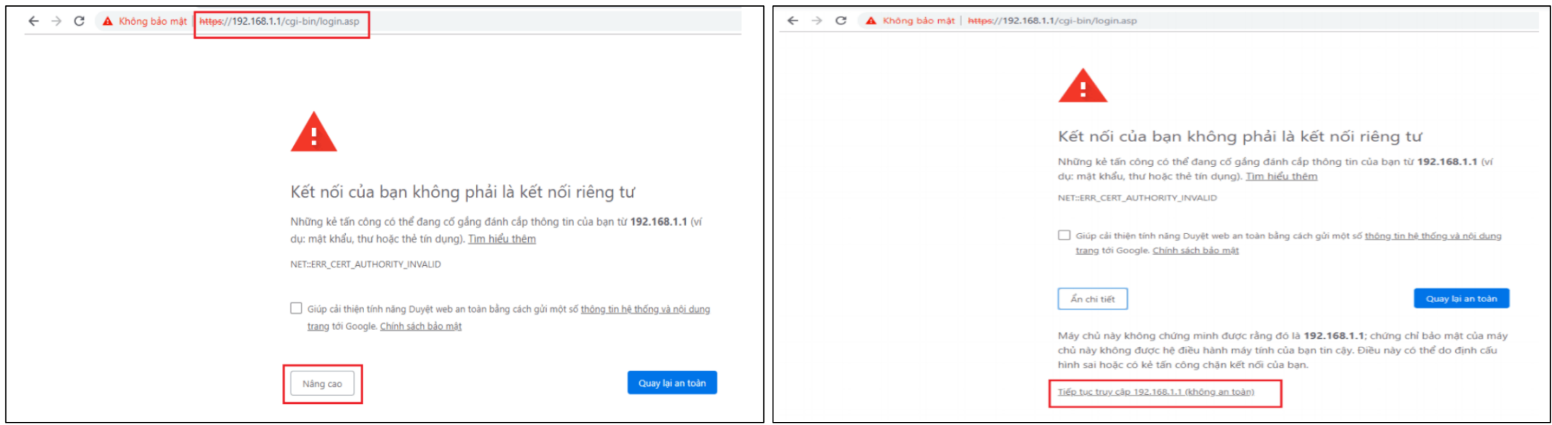The width and height of the screenshot is (1552, 425).
Task: Click the forward arrow in the right browser
Action: pos(817,20)
